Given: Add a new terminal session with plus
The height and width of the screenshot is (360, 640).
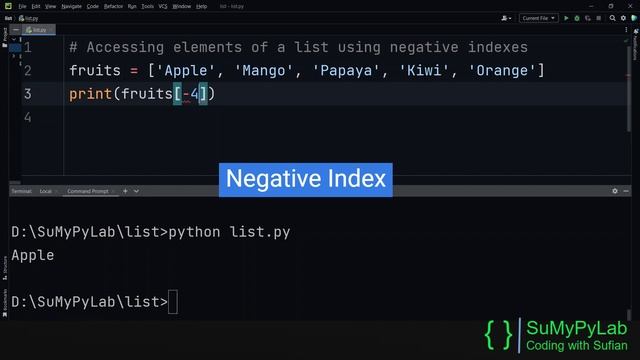Looking at the screenshot, I should (x=125, y=191).
